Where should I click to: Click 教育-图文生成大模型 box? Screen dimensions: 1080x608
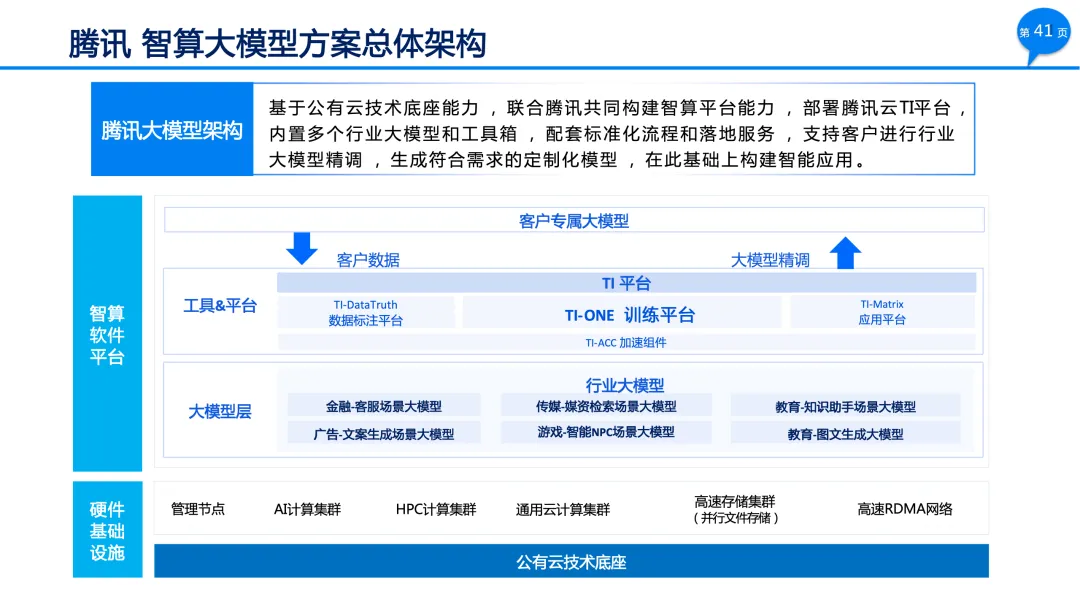tap(845, 434)
